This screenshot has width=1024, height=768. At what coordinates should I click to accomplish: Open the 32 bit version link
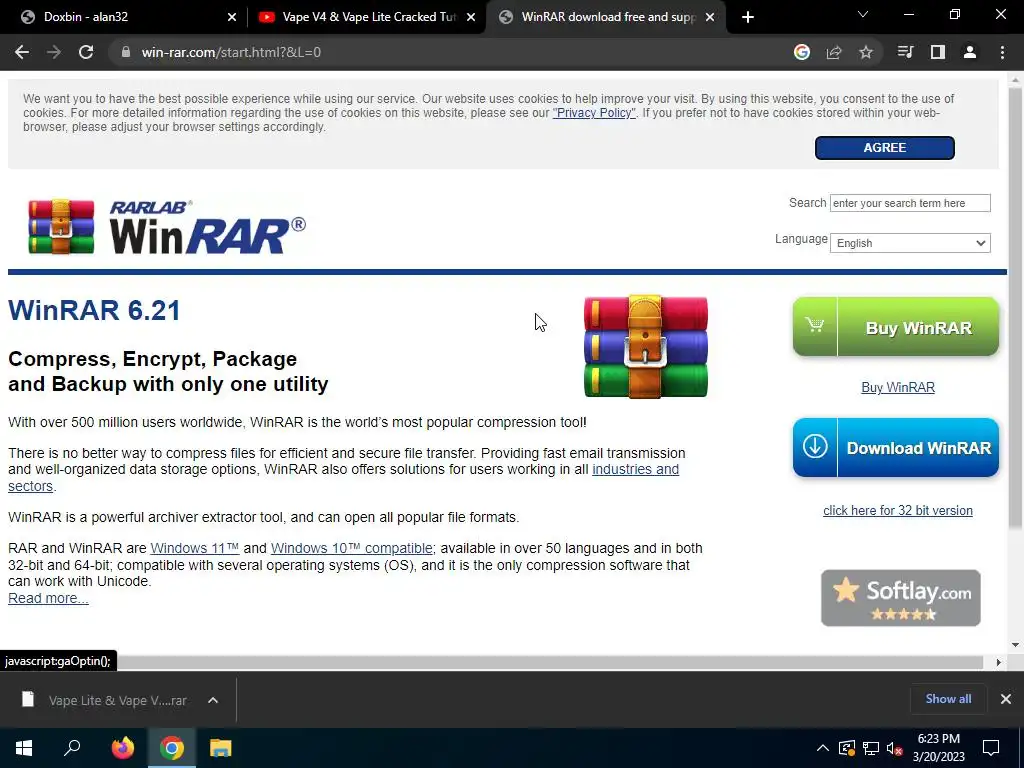point(897,511)
